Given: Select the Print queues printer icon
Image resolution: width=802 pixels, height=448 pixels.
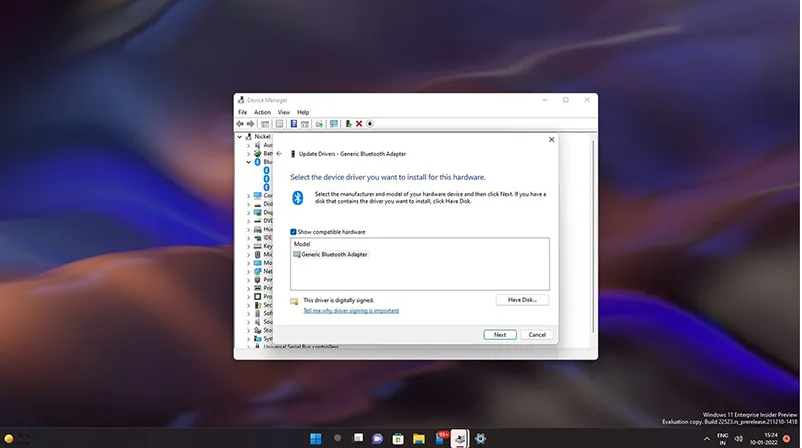Looking at the screenshot, I should (x=258, y=288).
